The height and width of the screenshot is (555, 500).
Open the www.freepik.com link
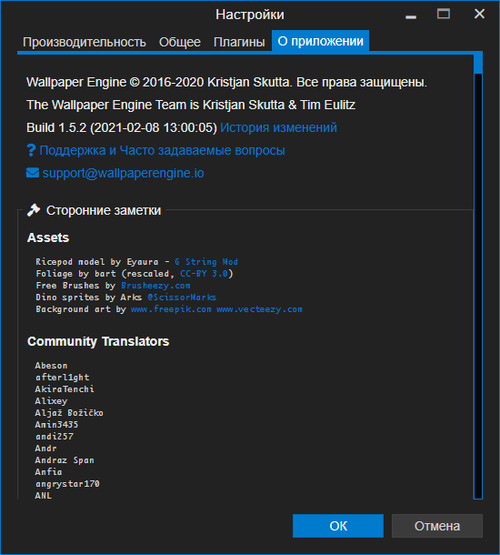(x=171, y=309)
